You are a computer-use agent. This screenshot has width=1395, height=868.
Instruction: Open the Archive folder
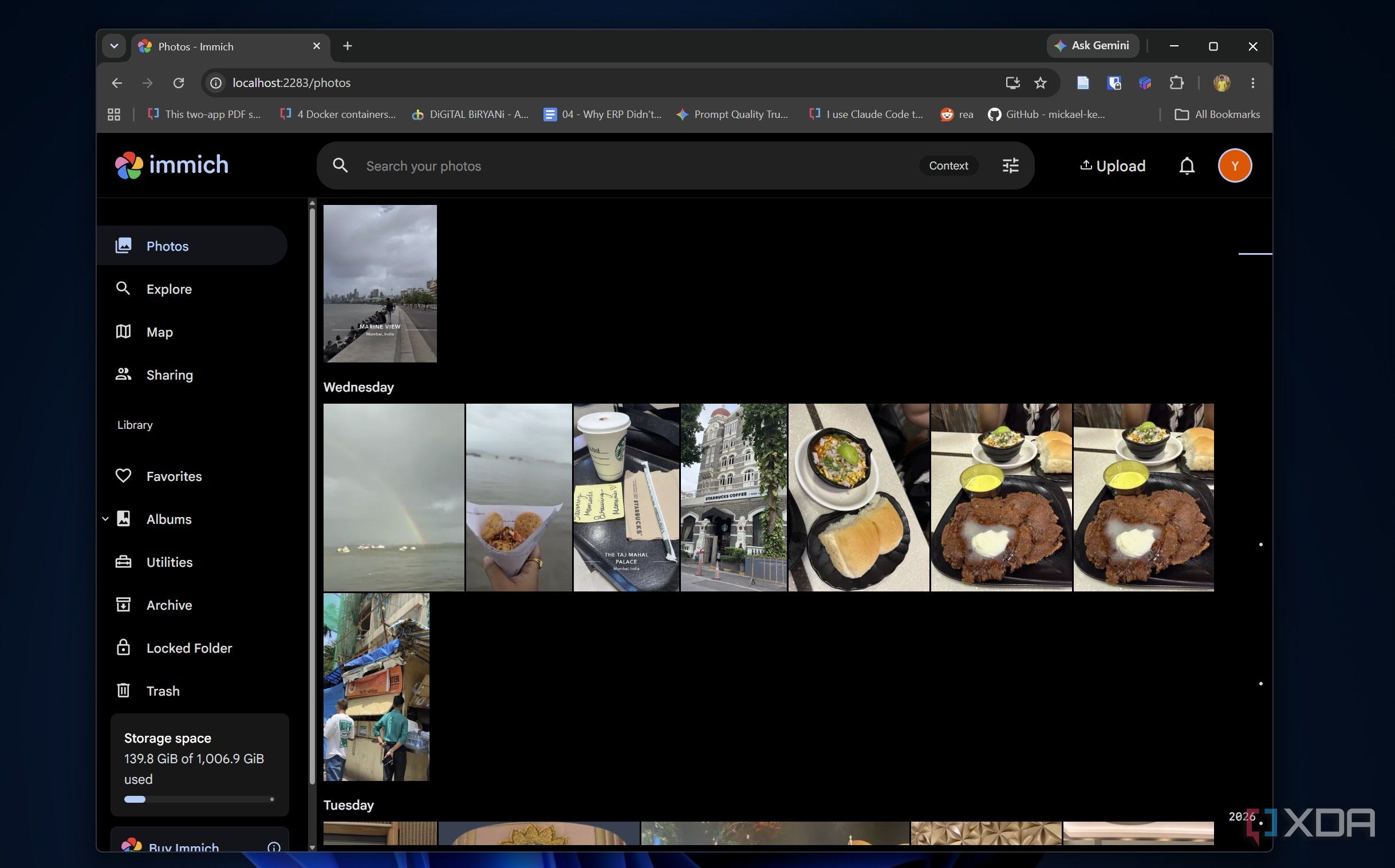tap(192, 605)
